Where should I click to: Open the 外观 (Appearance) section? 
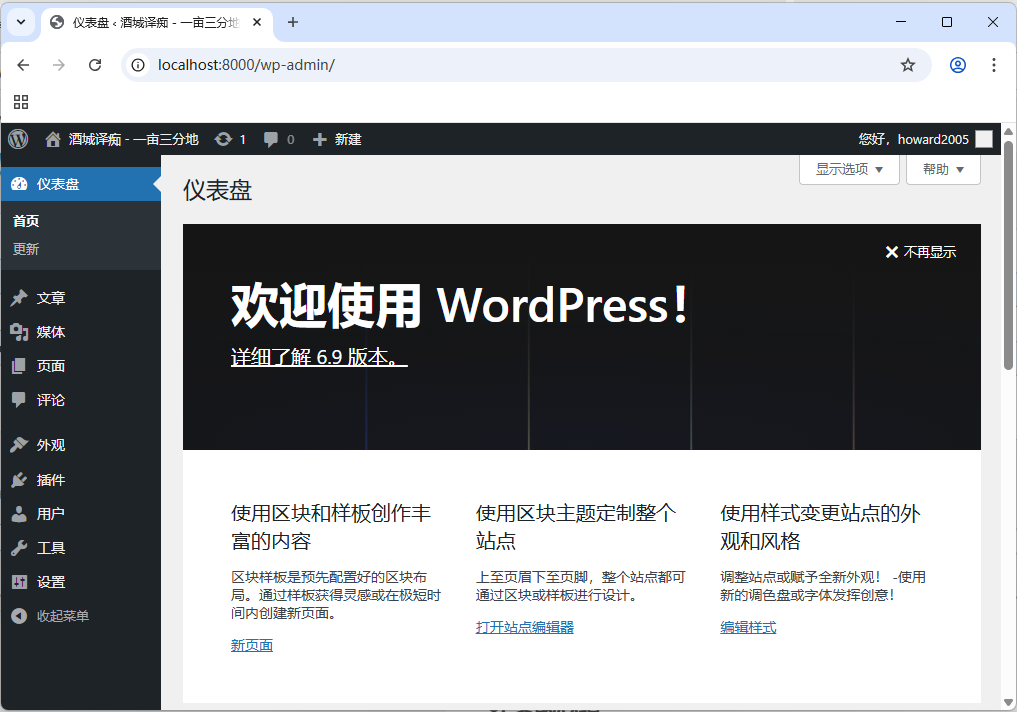pos(52,444)
